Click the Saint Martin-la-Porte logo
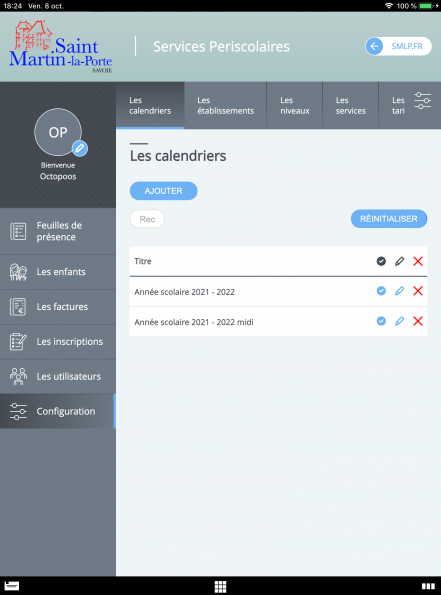This screenshot has width=441, height=595. tap(61, 46)
